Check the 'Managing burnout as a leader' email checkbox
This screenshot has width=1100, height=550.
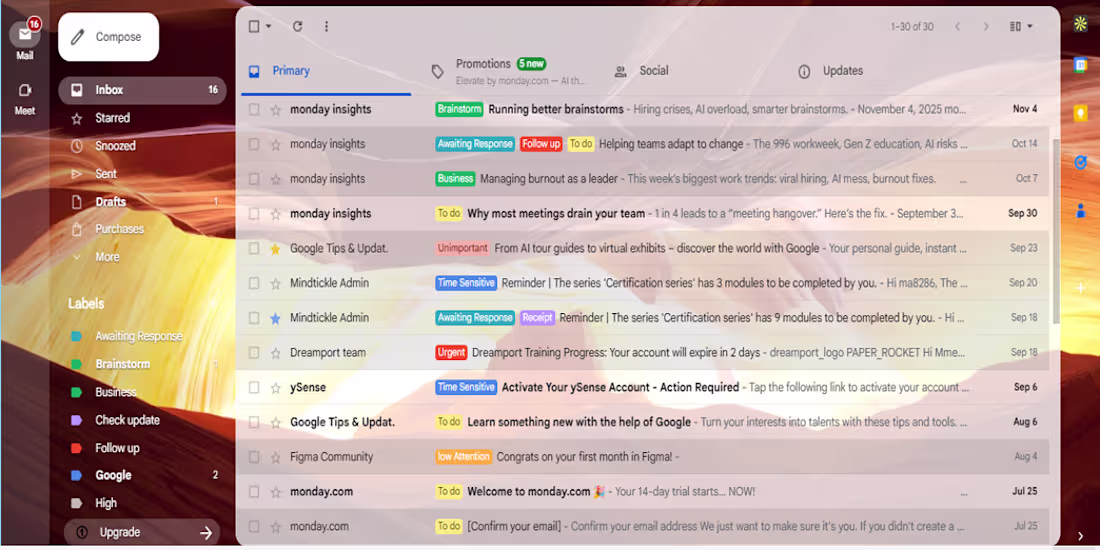[254, 179]
